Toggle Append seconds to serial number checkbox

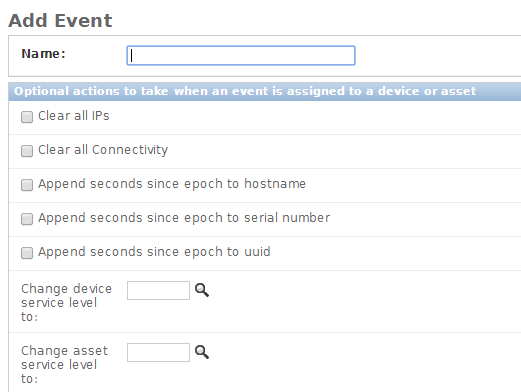pyautogui.click(x=27, y=219)
